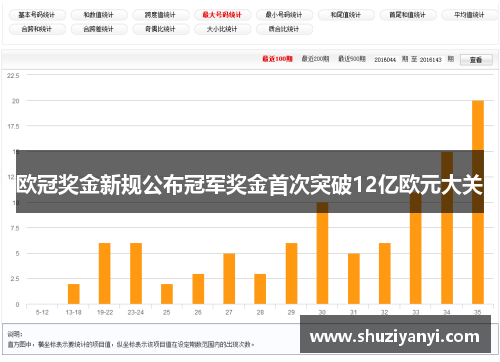Select the orange bar above 33
Image resolution: width=500 pixels, height=362 pixels.
click(x=416, y=248)
